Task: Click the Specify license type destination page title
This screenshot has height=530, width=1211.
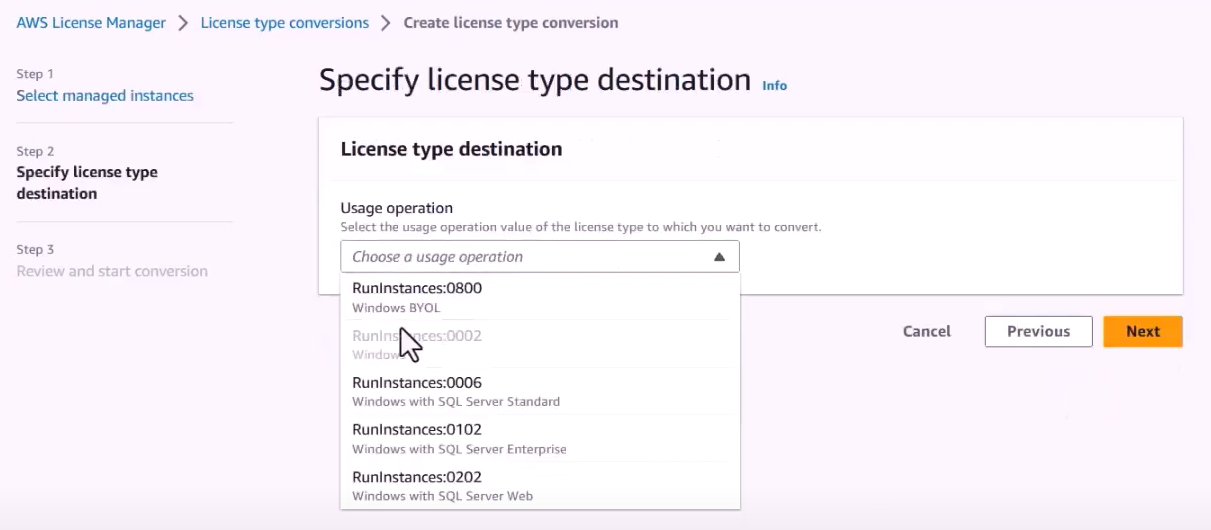Action: click(x=535, y=80)
